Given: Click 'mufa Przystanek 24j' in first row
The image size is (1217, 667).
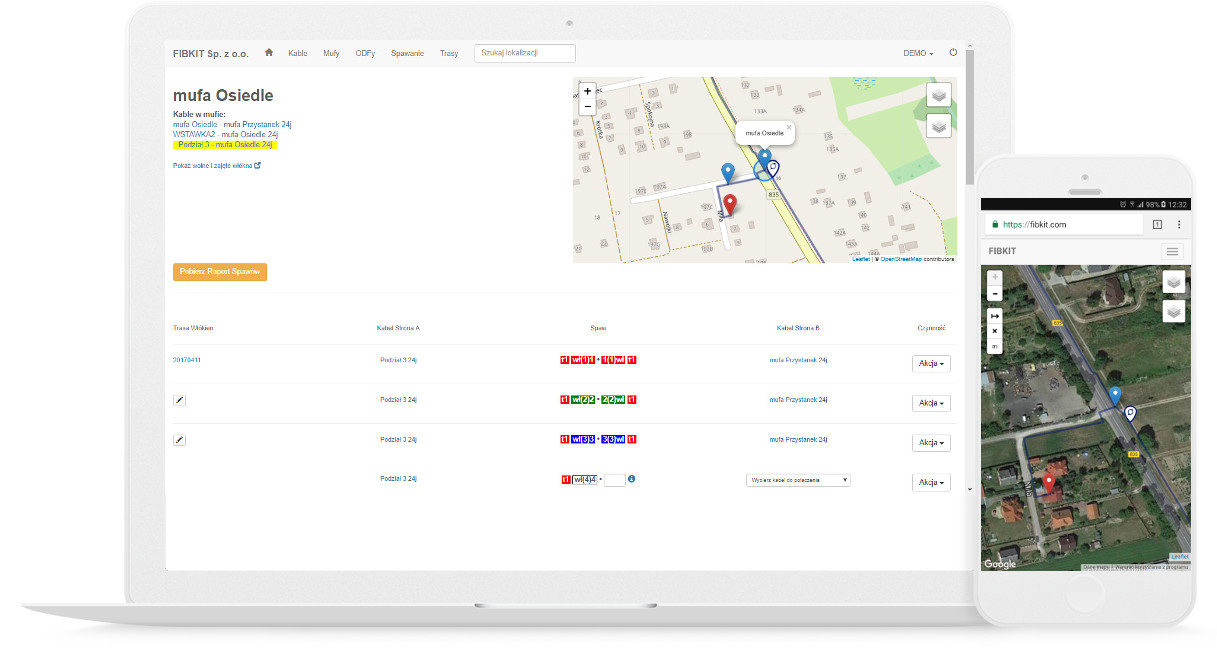Looking at the screenshot, I should pyautogui.click(x=798, y=360).
